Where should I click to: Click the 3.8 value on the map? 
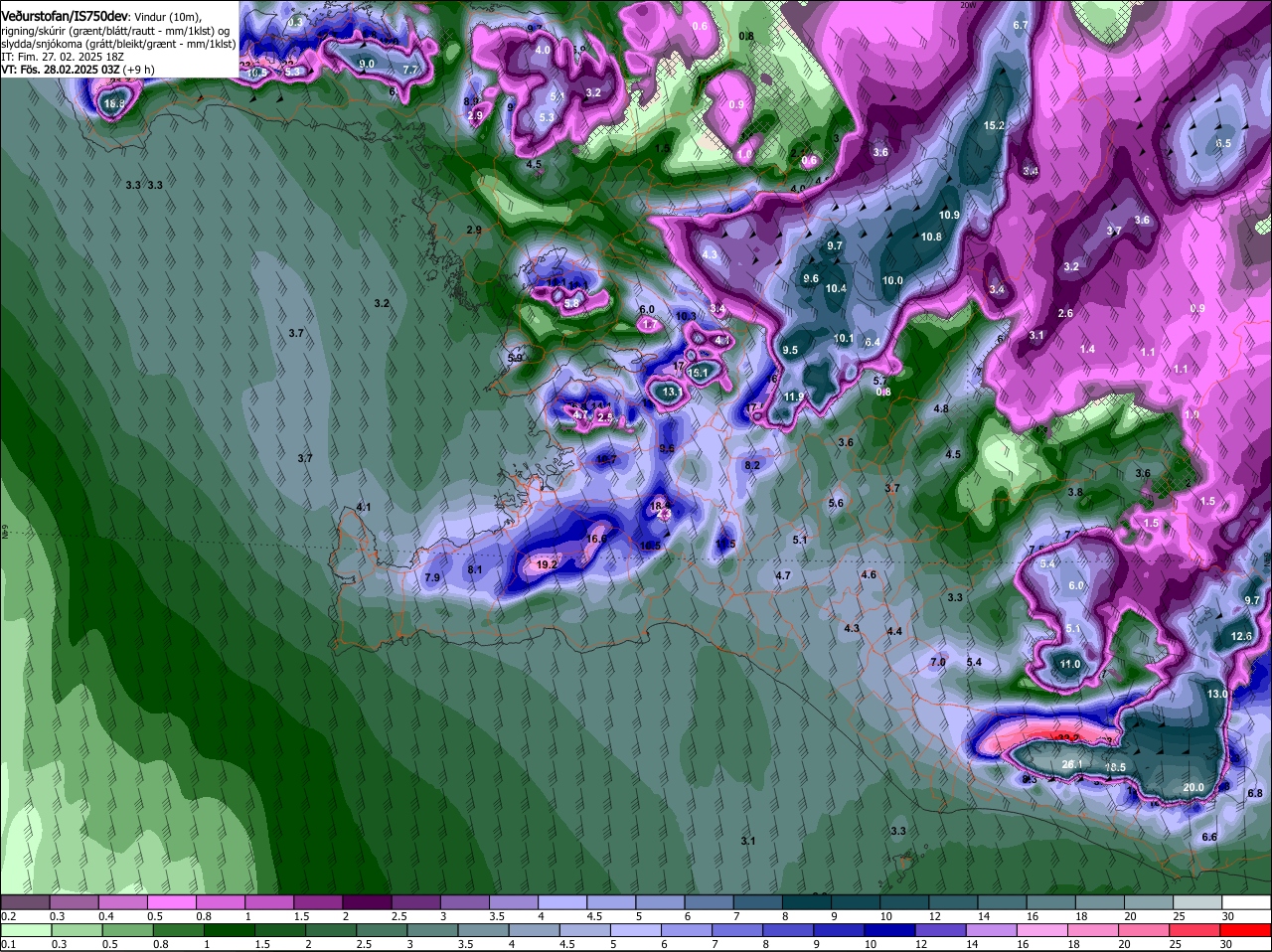[1075, 492]
